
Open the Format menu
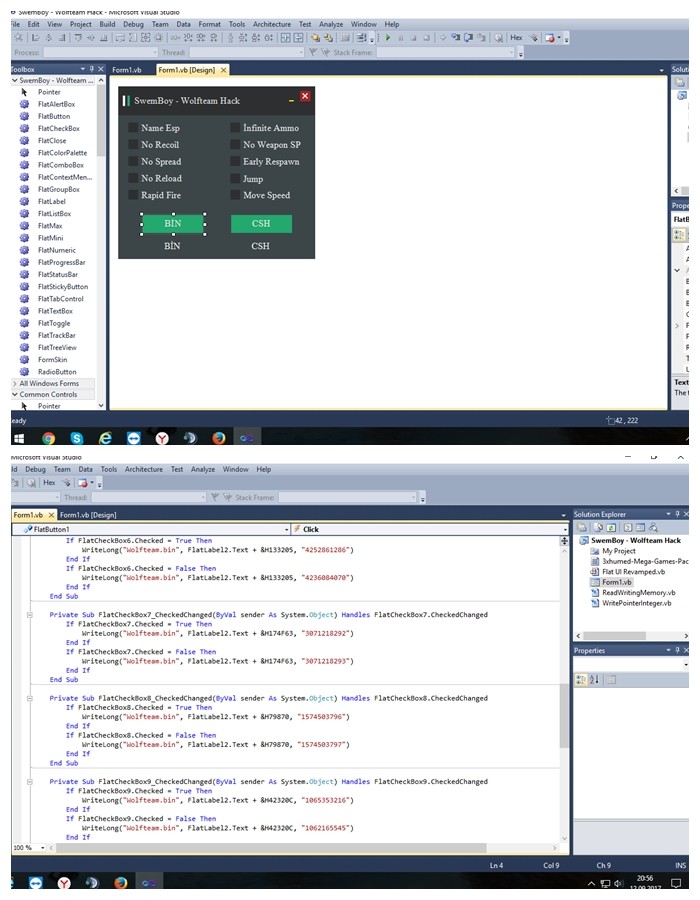(209, 24)
